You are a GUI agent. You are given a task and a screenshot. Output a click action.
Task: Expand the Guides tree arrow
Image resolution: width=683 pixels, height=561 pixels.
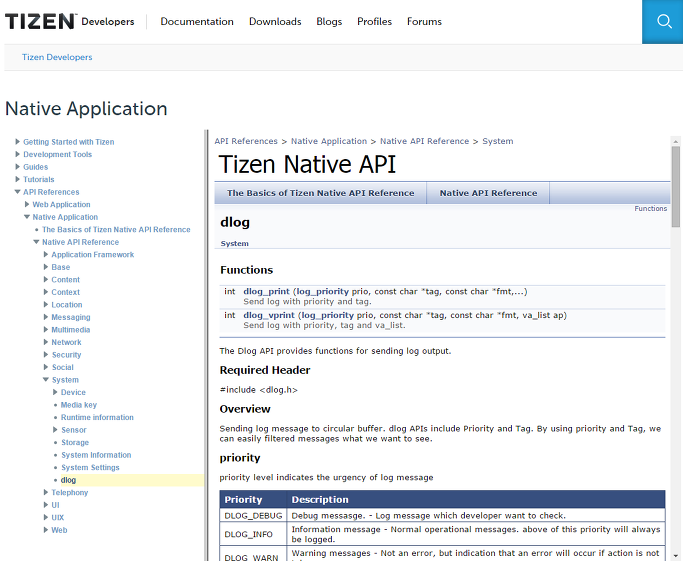point(17,167)
